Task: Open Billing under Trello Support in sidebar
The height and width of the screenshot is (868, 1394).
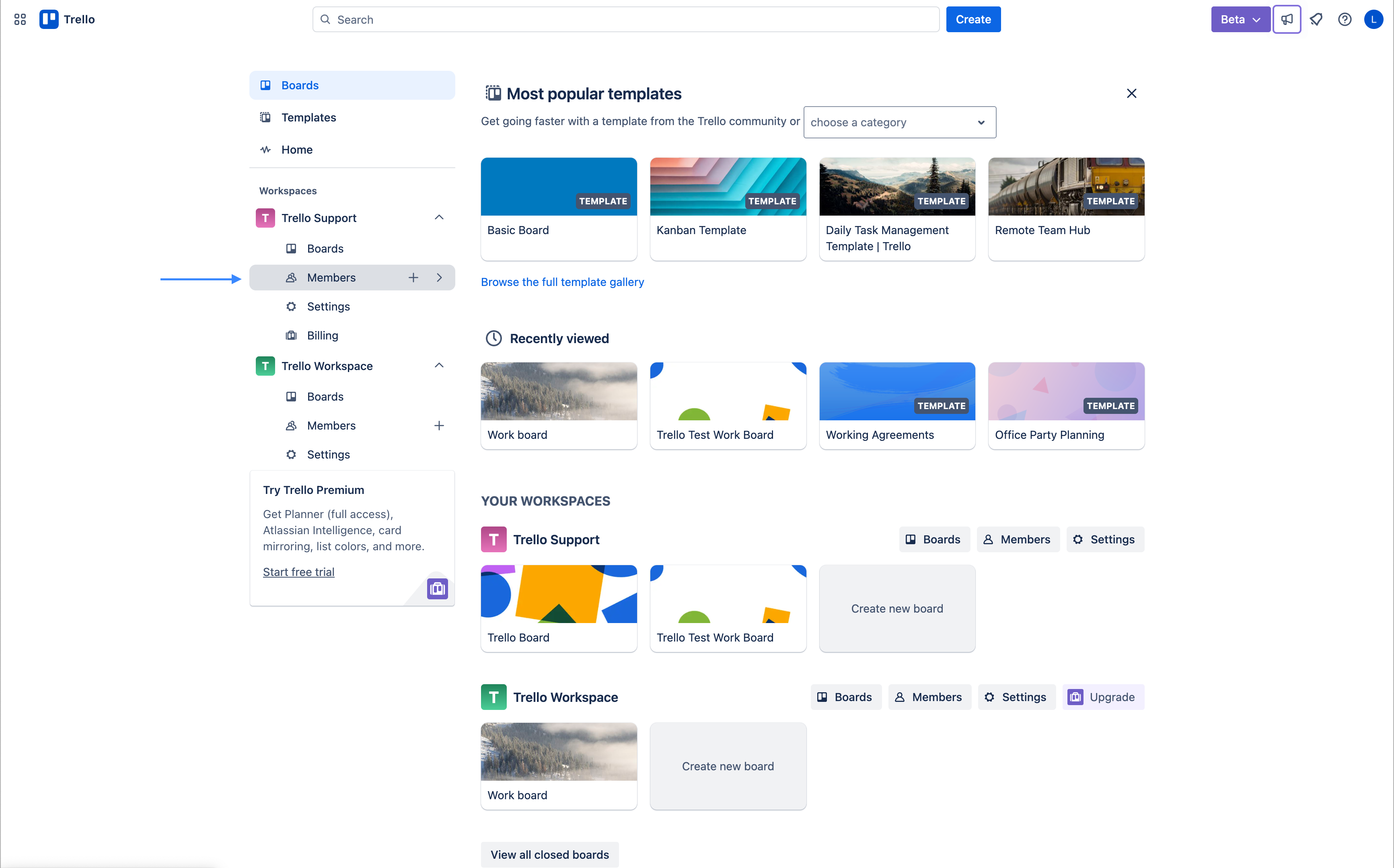Action: (x=352, y=336)
